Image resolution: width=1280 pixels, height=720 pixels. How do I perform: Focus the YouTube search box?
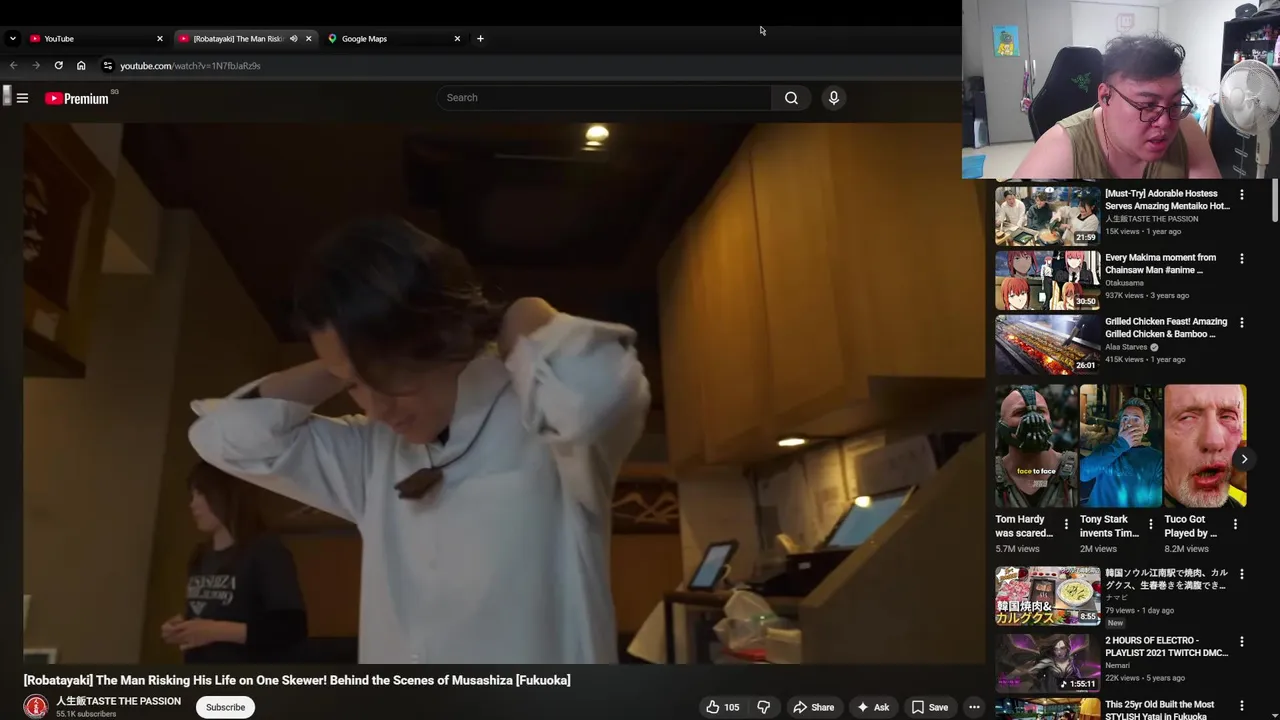[604, 98]
